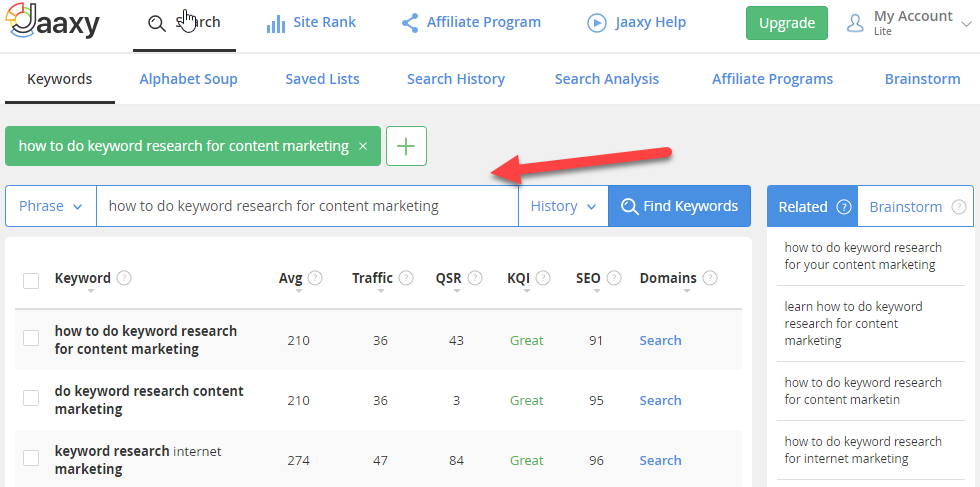The image size is (980, 487).
Task: Click help icon beside Domains header
Action: [710, 278]
